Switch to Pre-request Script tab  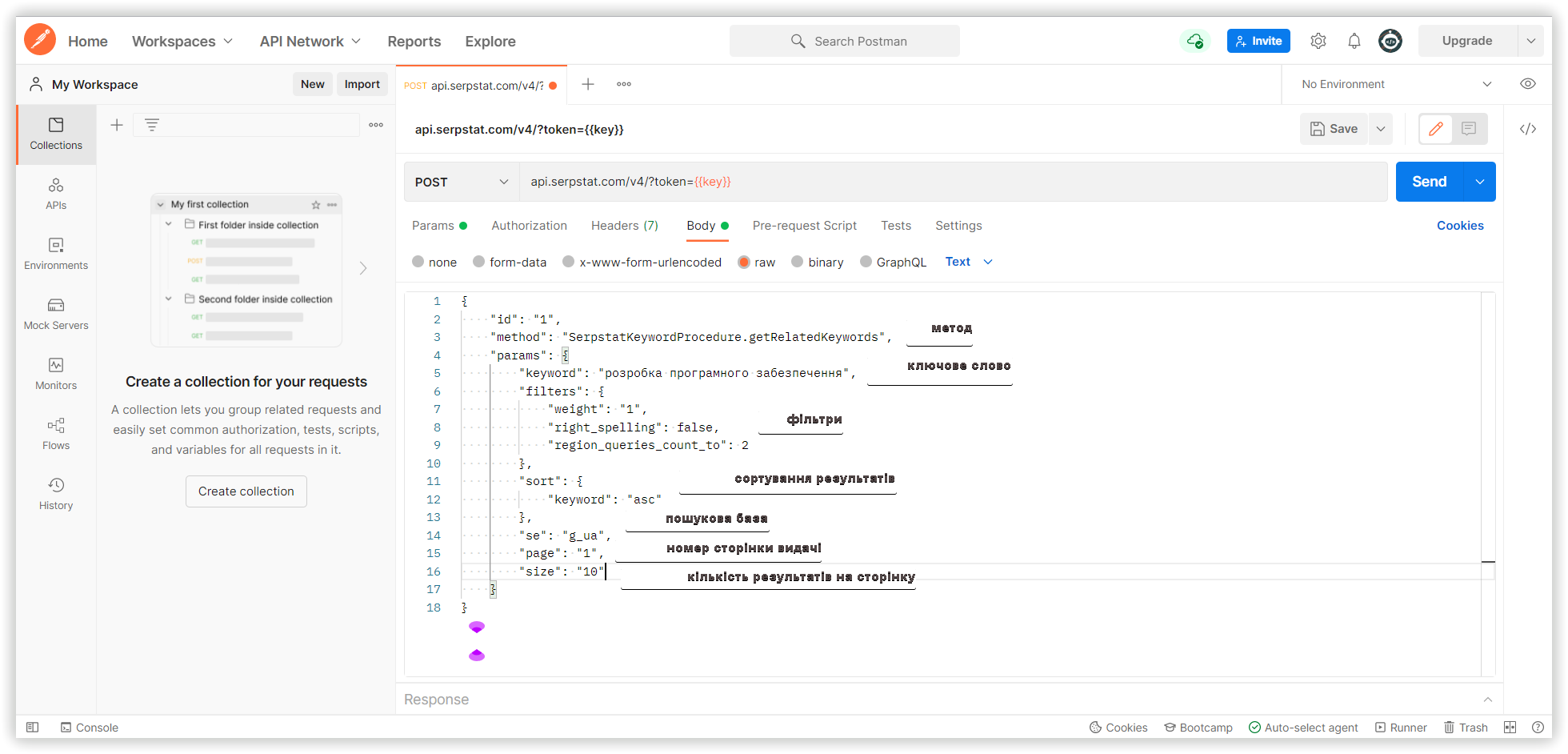coord(804,226)
